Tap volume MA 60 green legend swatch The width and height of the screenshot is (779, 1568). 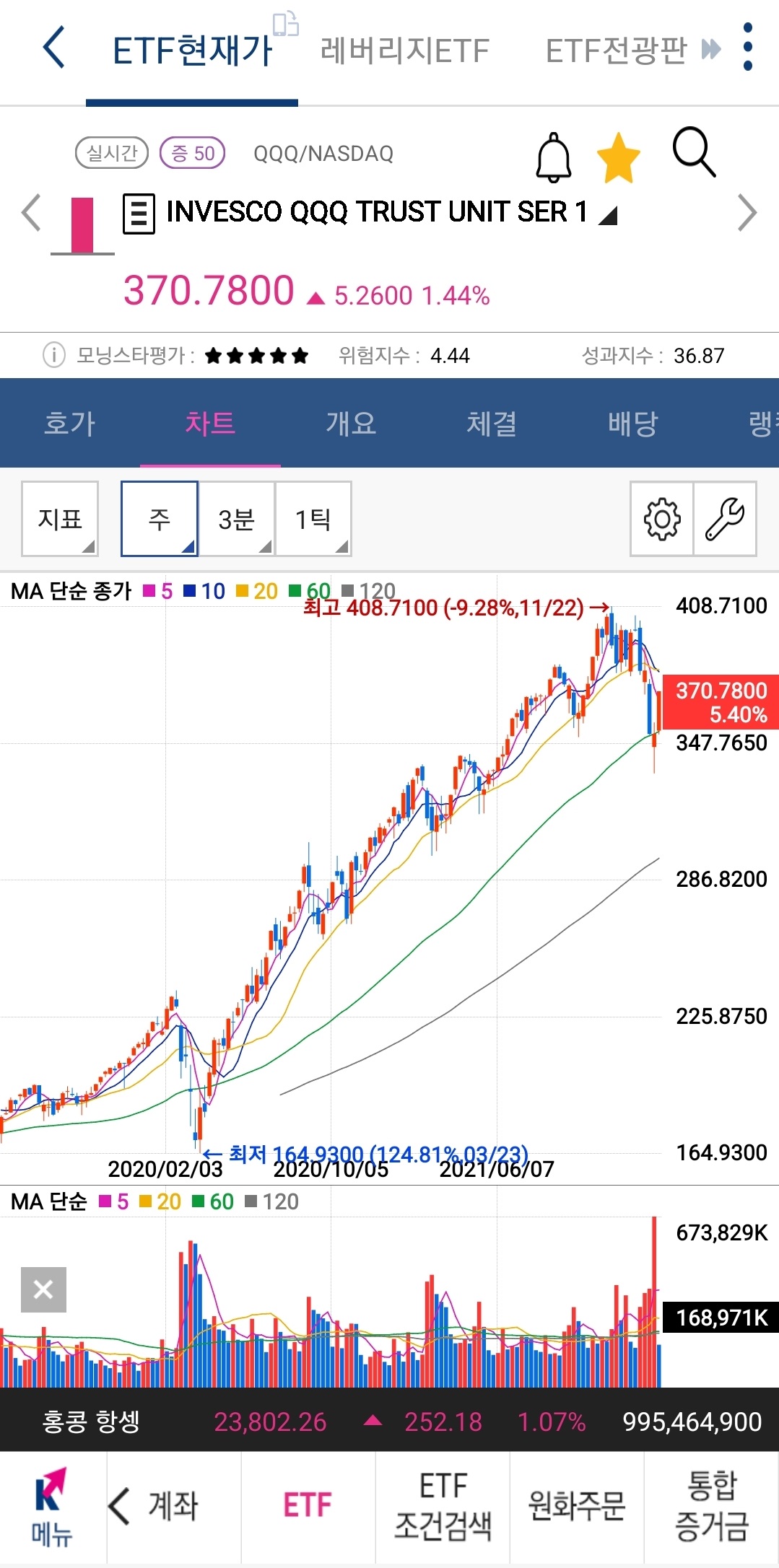pyautogui.click(x=199, y=1201)
